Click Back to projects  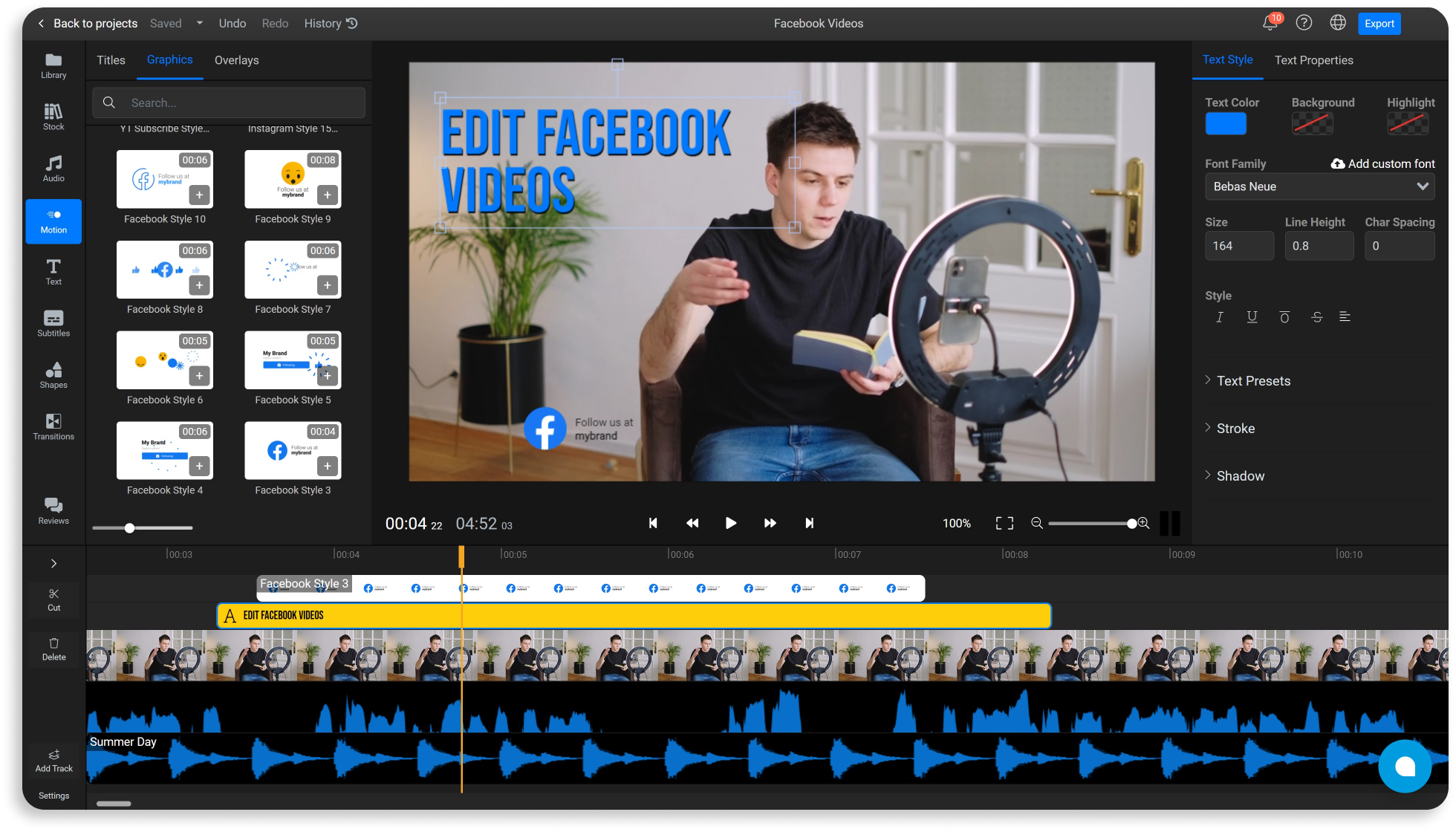tap(88, 23)
